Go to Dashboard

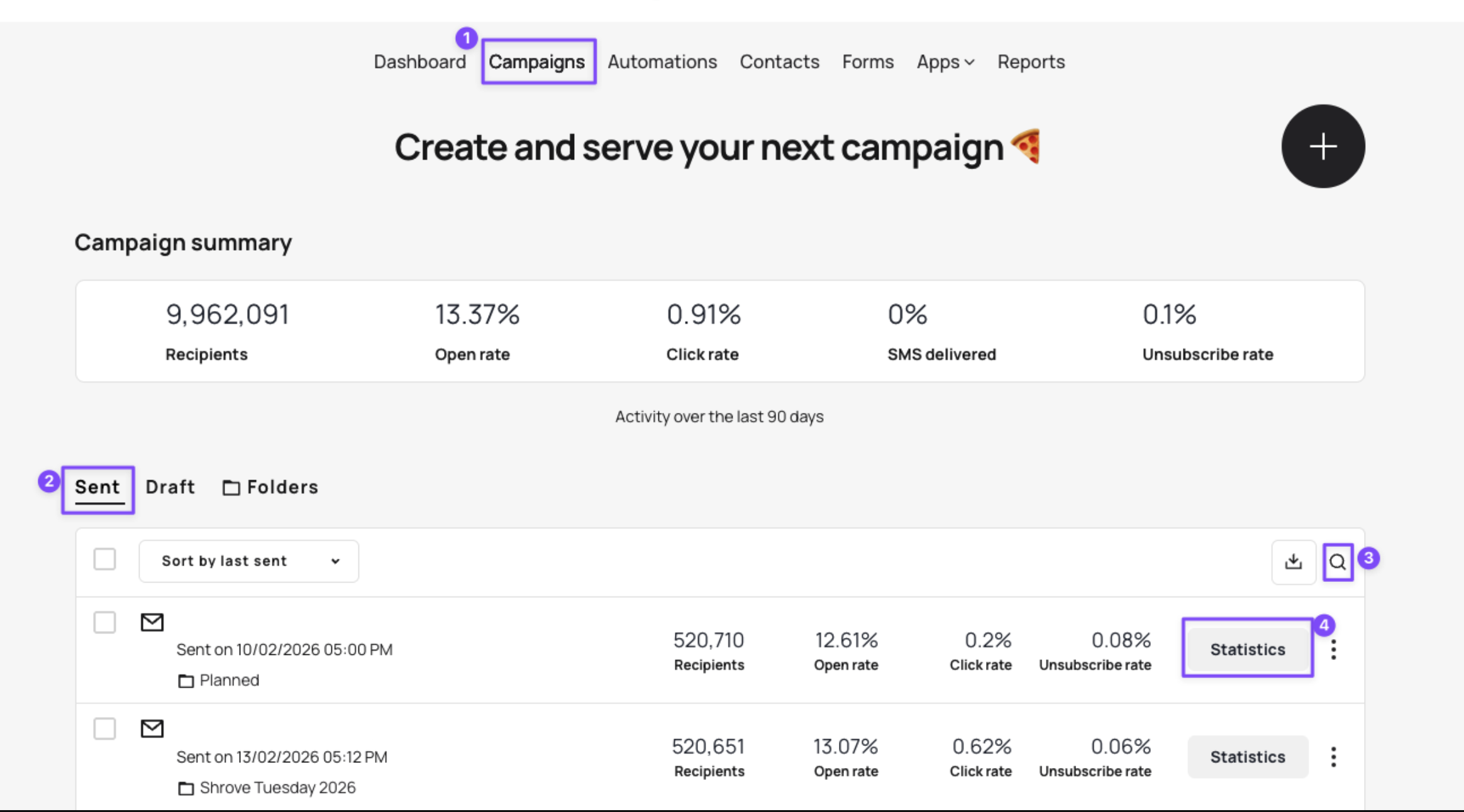[x=419, y=62]
